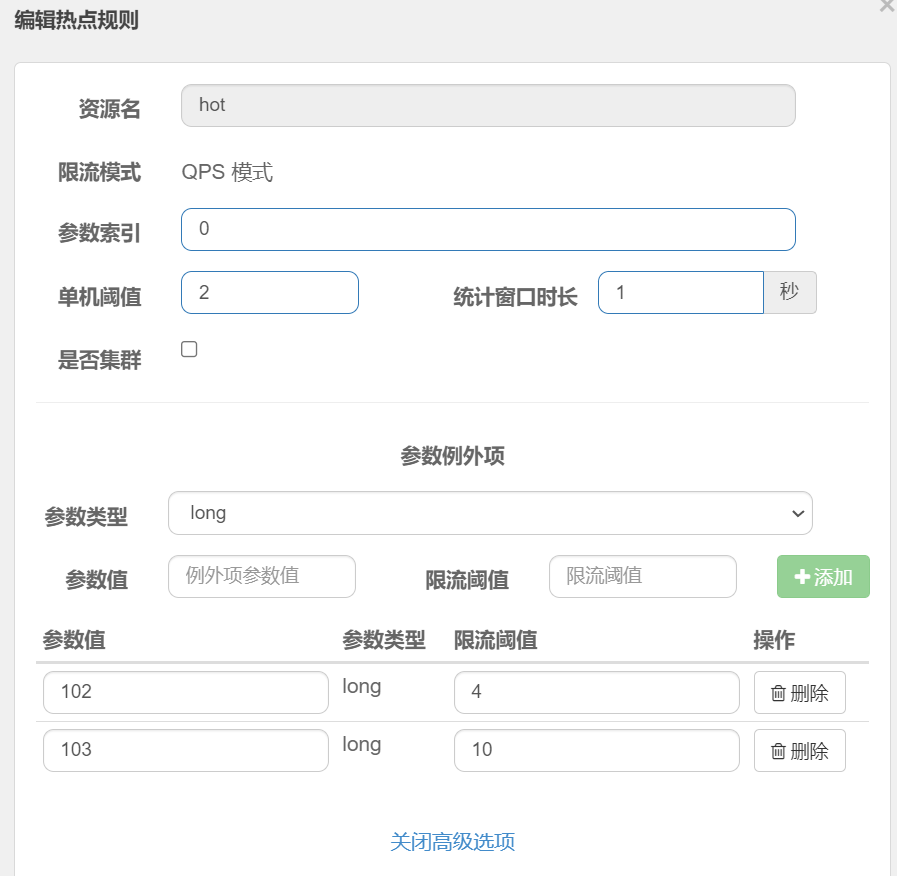The image size is (897, 876).
Task: Click the QPS 模式 text
Action: 227,172
